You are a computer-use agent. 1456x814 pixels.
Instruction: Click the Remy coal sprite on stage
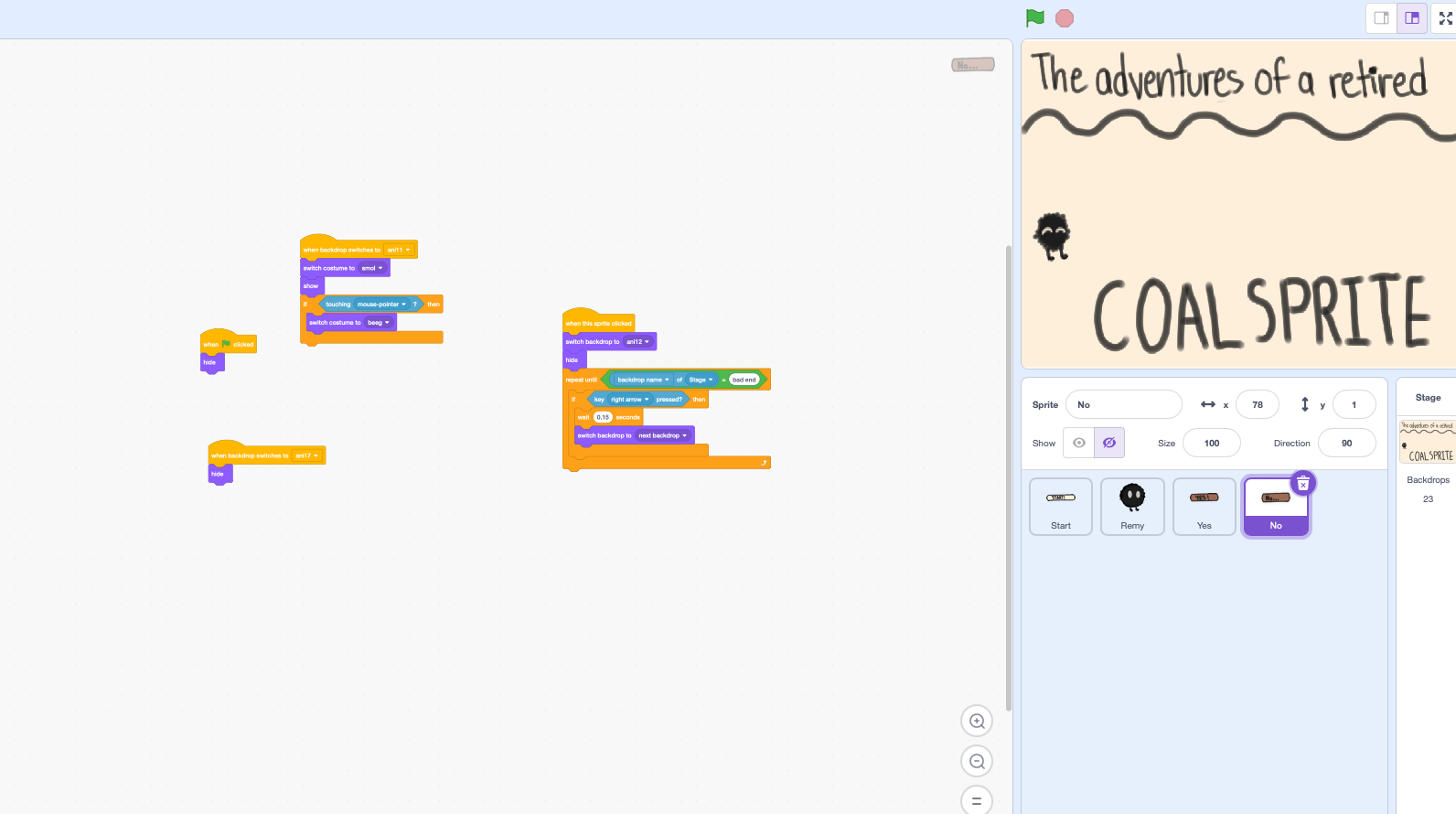point(1052,236)
